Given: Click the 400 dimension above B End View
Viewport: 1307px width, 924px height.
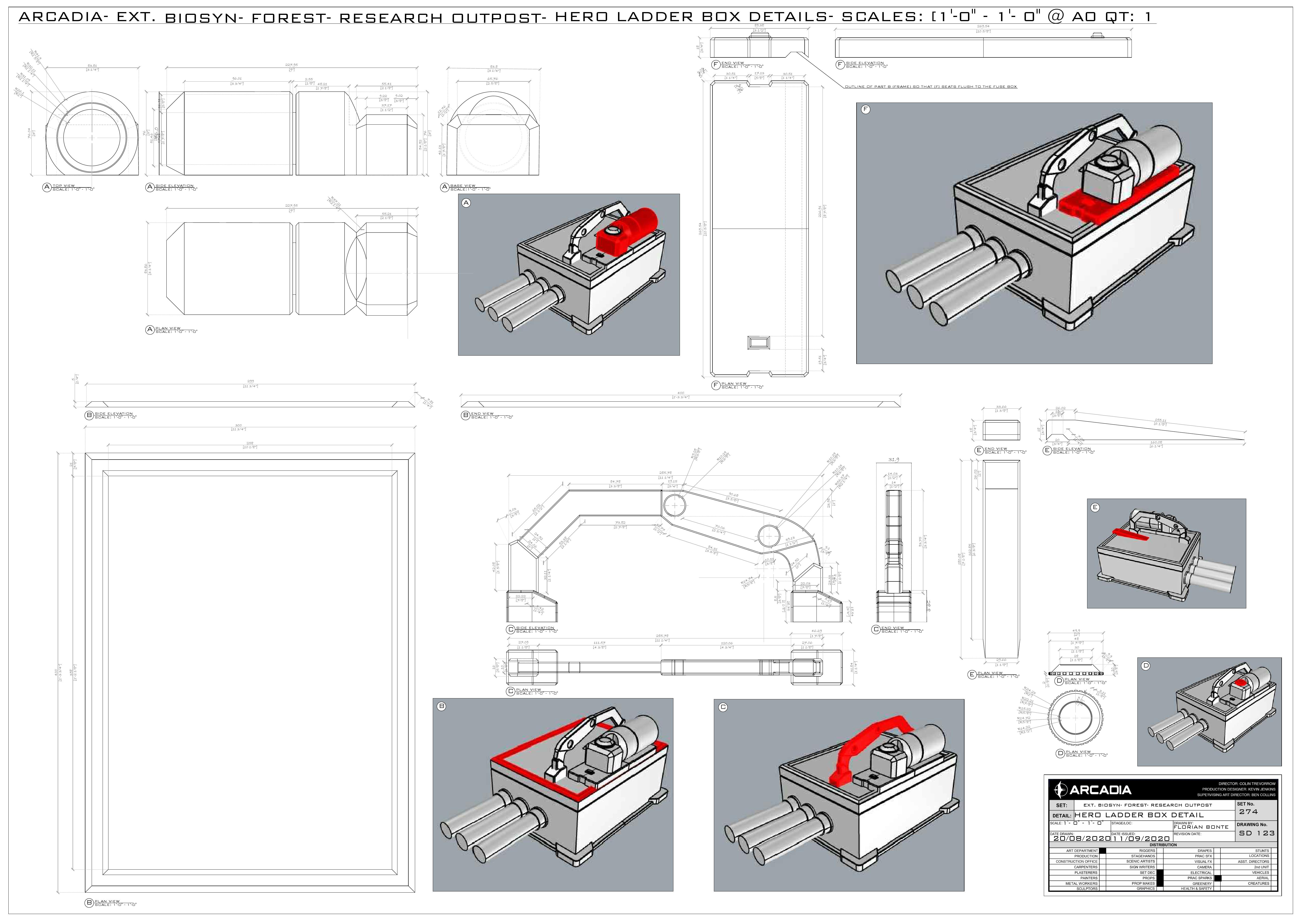Looking at the screenshot, I should (680, 393).
